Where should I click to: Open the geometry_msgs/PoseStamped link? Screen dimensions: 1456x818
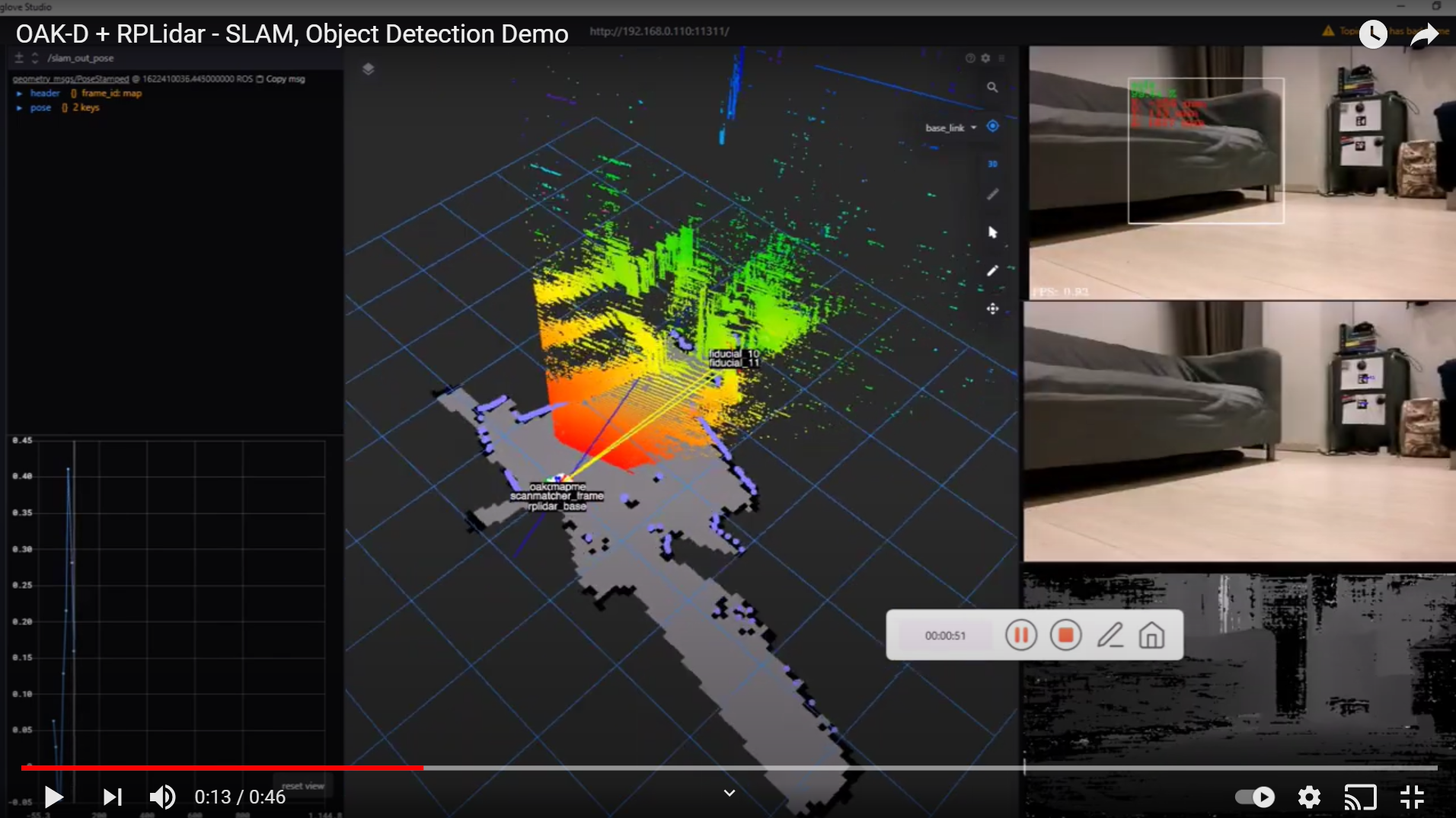(x=71, y=78)
